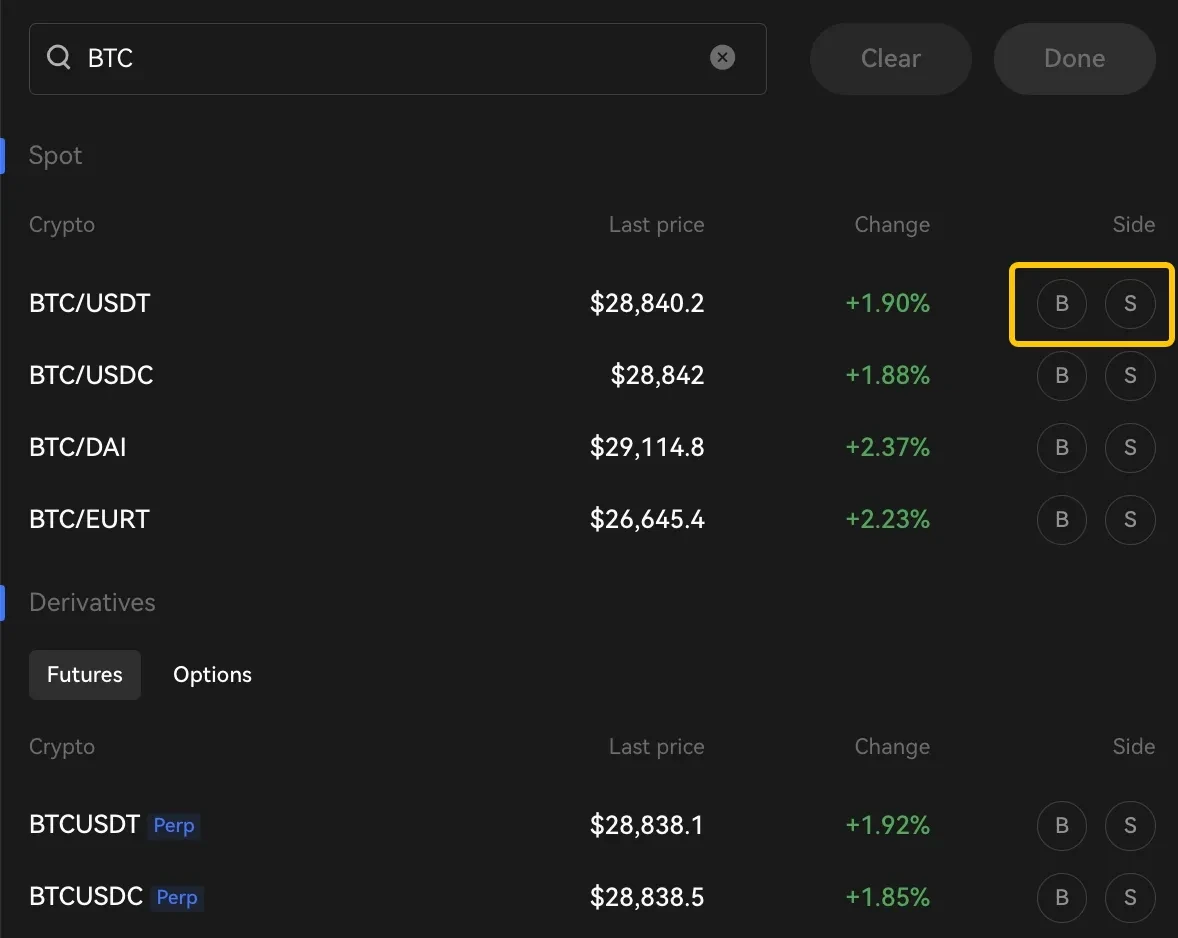
Task: Select the BTC/USDT pair name
Action: point(89,303)
